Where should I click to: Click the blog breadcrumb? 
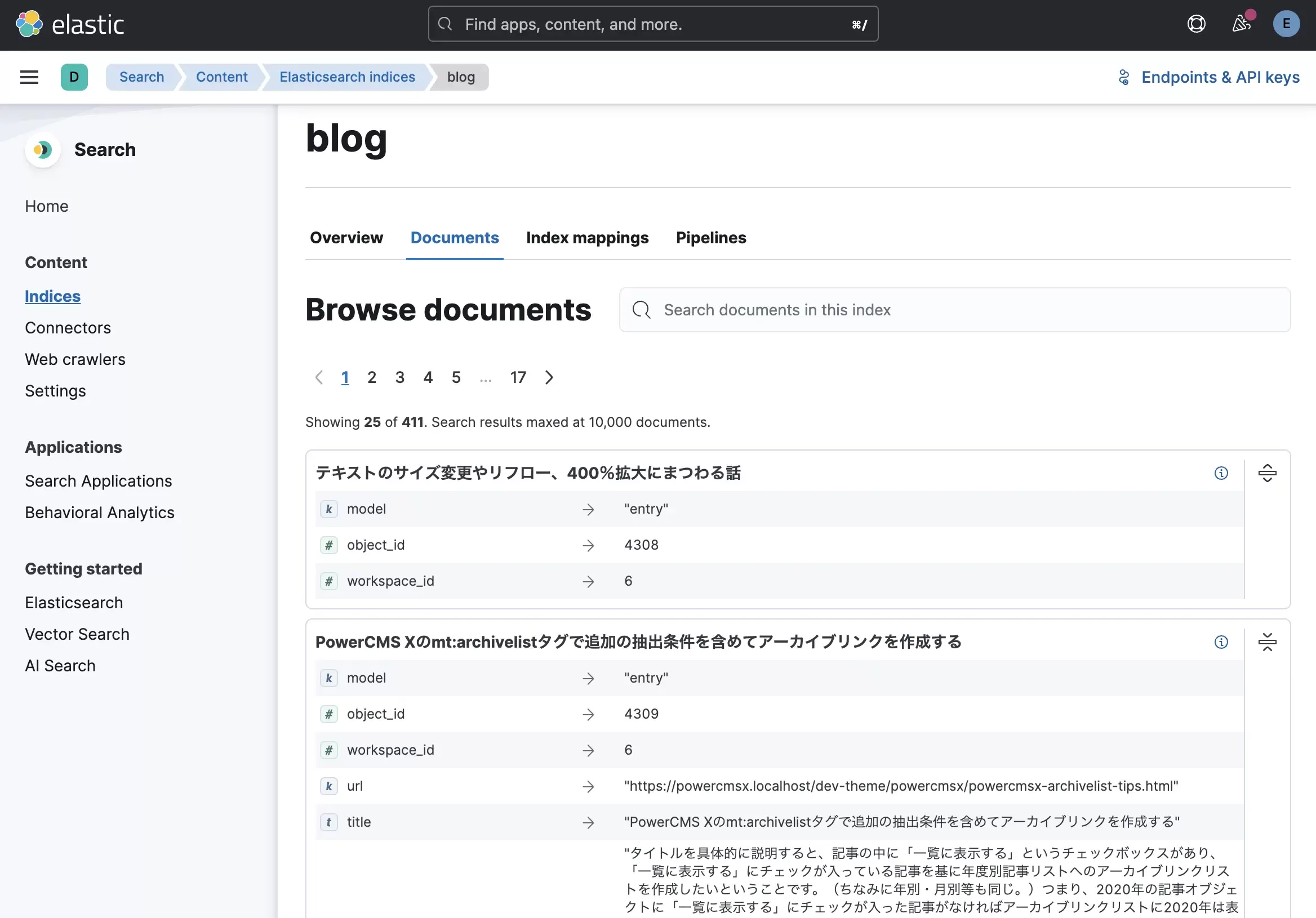tap(461, 77)
